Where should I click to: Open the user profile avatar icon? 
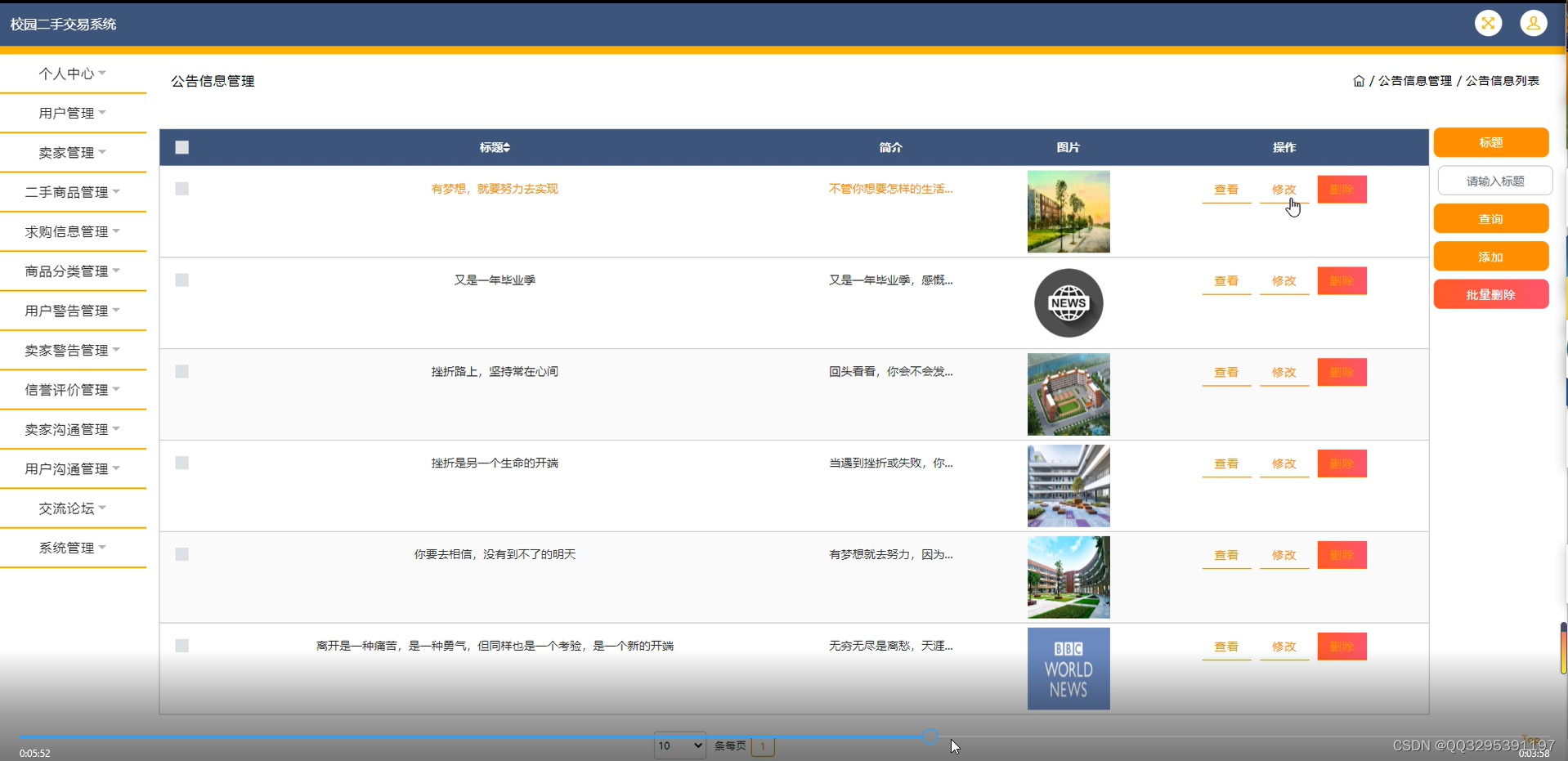tap(1533, 23)
